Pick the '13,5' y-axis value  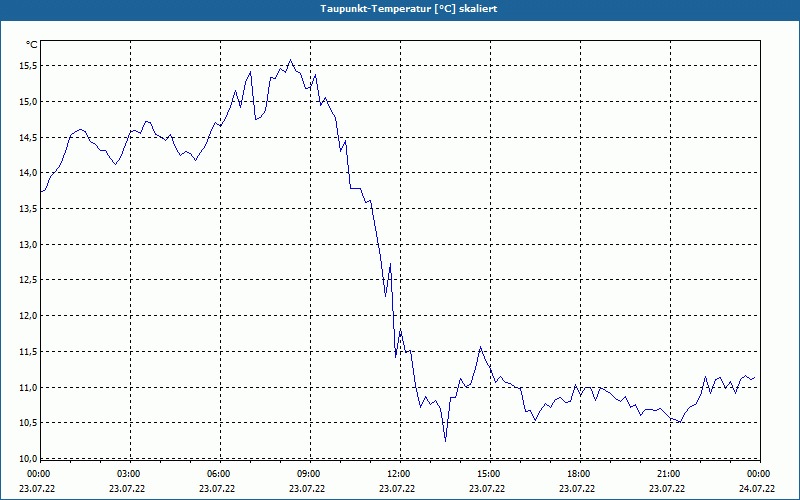pyautogui.click(x=28, y=209)
